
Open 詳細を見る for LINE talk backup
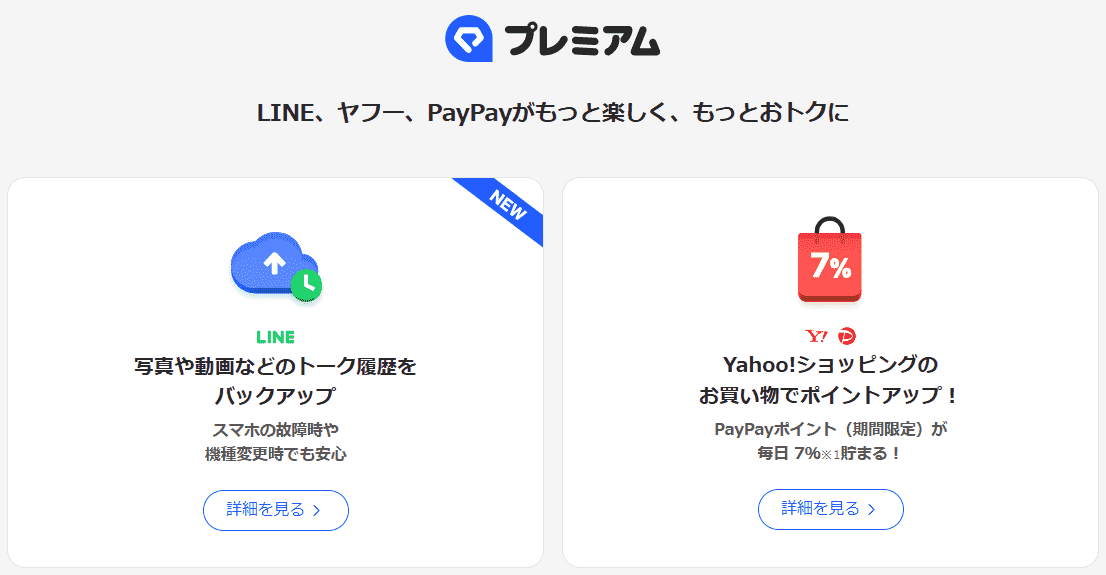[x=275, y=510]
